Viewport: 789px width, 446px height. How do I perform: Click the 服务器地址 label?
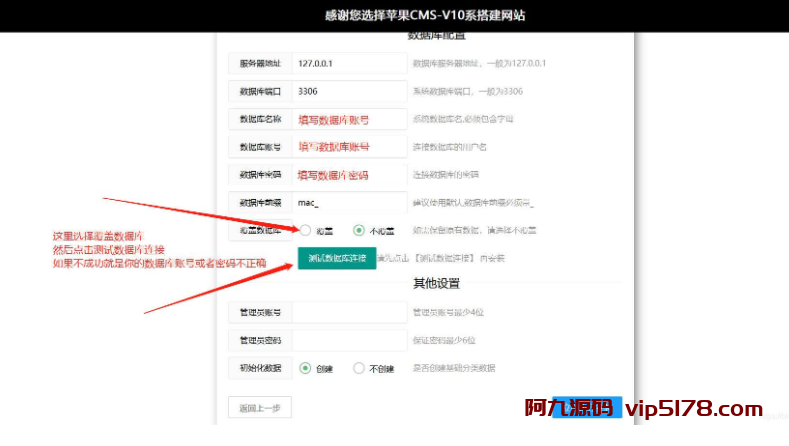260,63
